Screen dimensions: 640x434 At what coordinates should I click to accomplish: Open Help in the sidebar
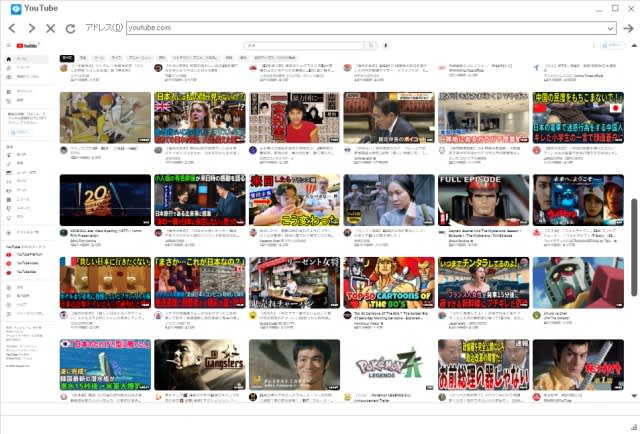click(x=27, y=305)
